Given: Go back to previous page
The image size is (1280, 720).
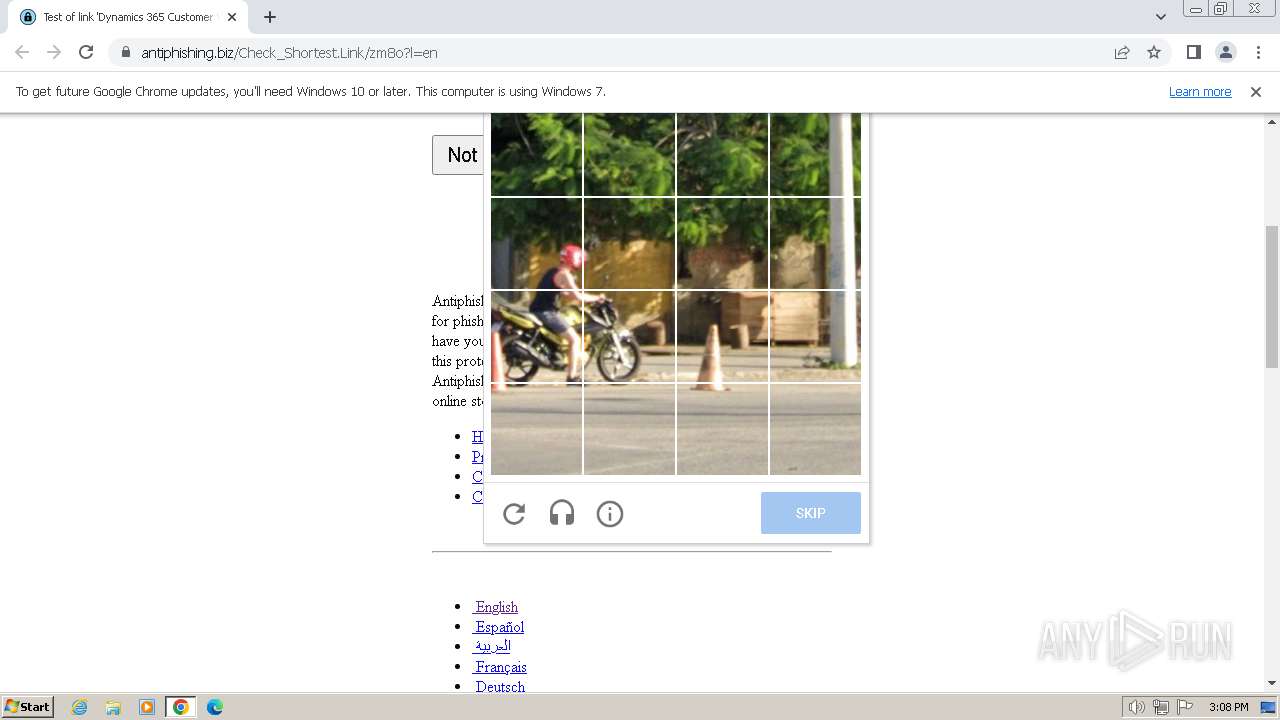Looking at the screenshot, I should 22,52.
